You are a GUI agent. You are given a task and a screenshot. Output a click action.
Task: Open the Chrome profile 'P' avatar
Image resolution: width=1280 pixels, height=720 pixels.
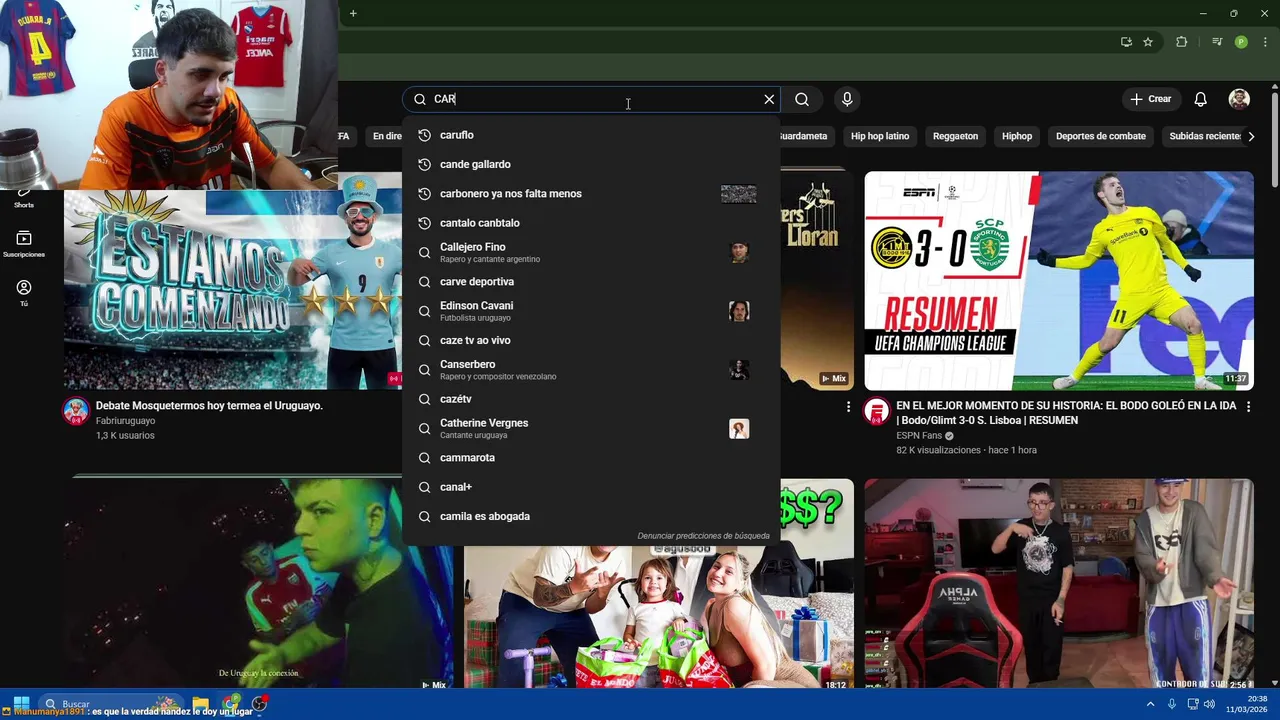[1241, 42]
